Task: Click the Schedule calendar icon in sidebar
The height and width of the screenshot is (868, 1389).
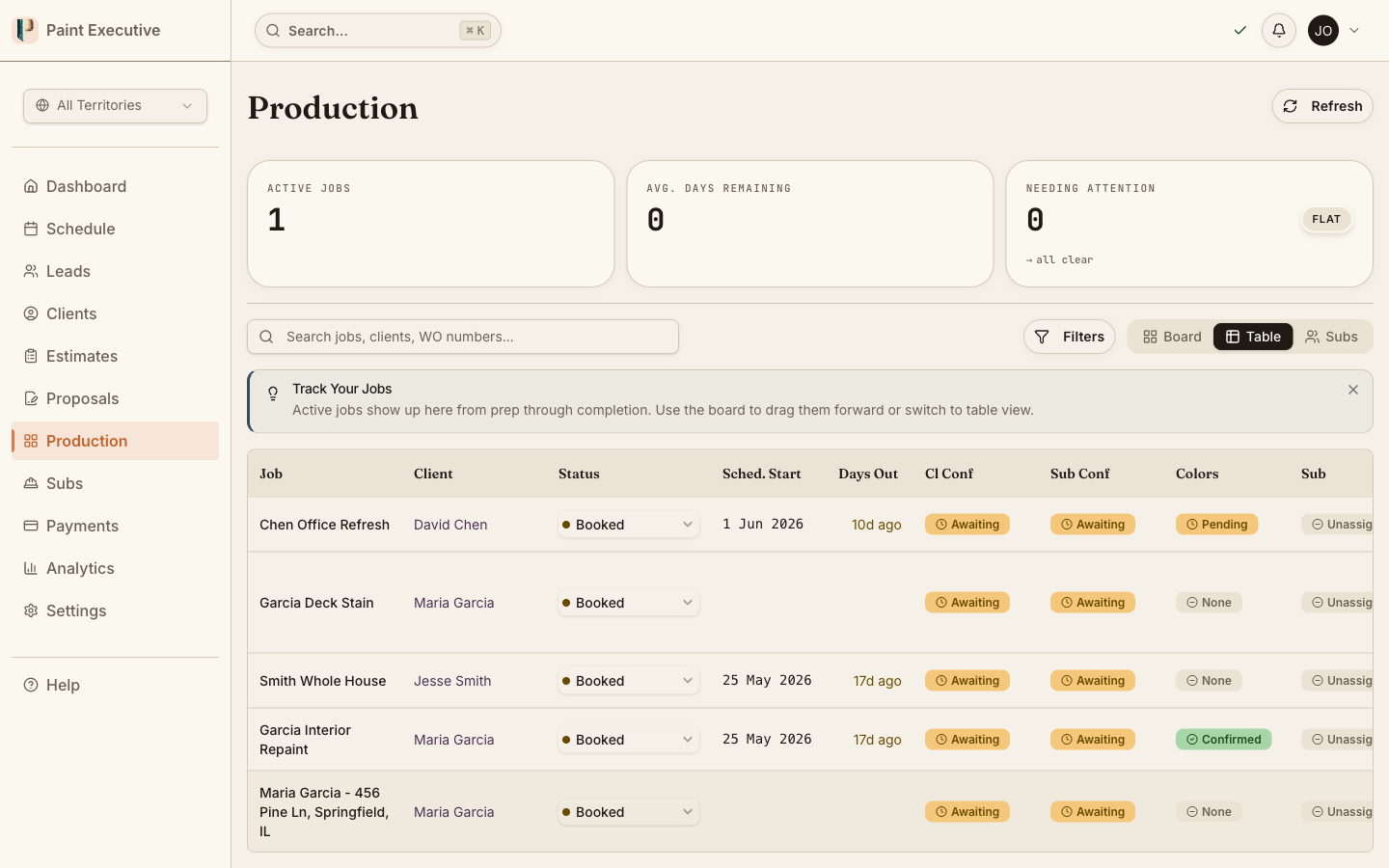Action: (31, 229)
